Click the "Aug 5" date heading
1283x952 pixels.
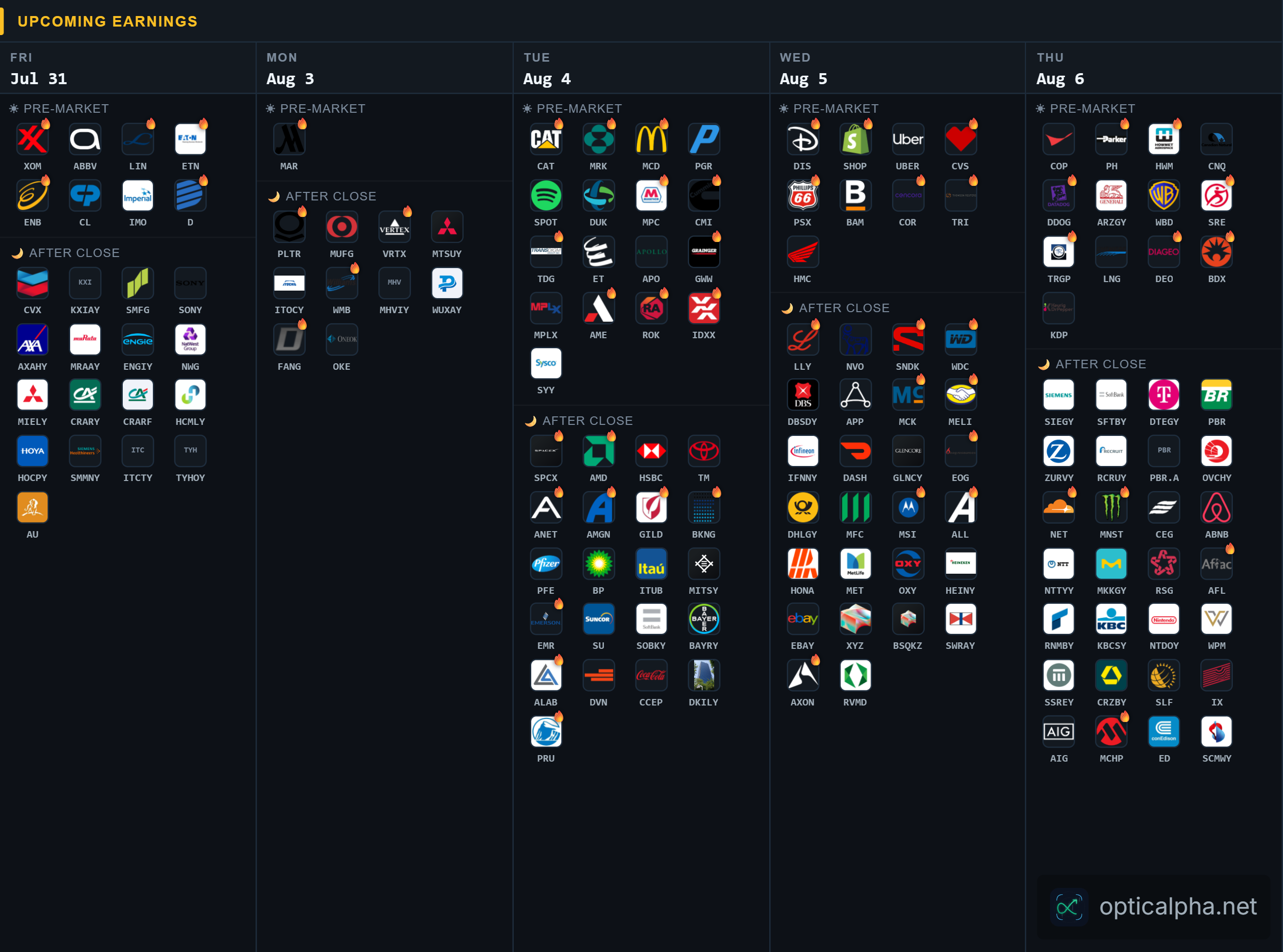point(803,78)
